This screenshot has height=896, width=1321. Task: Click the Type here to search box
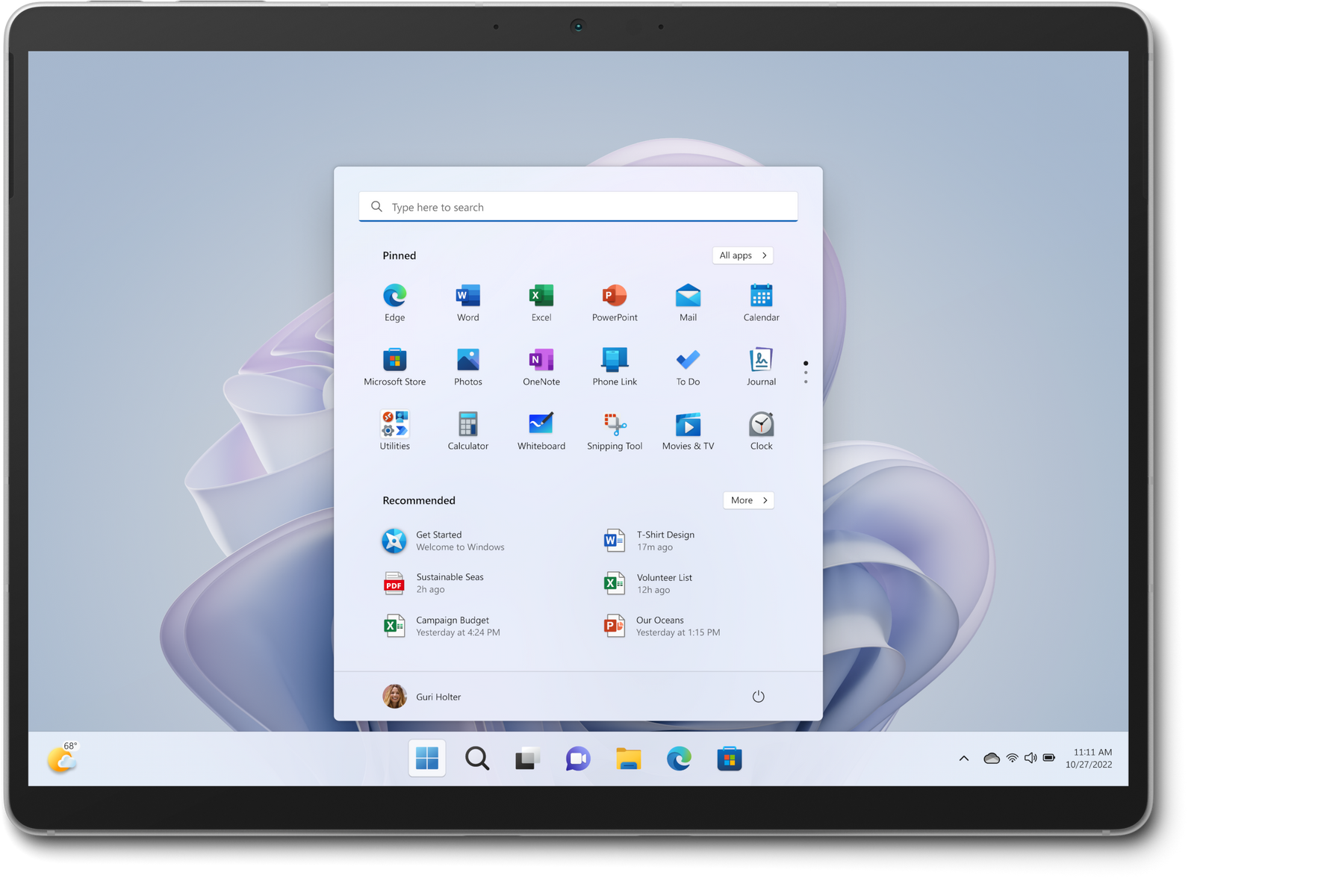click(x=578, y=207)
